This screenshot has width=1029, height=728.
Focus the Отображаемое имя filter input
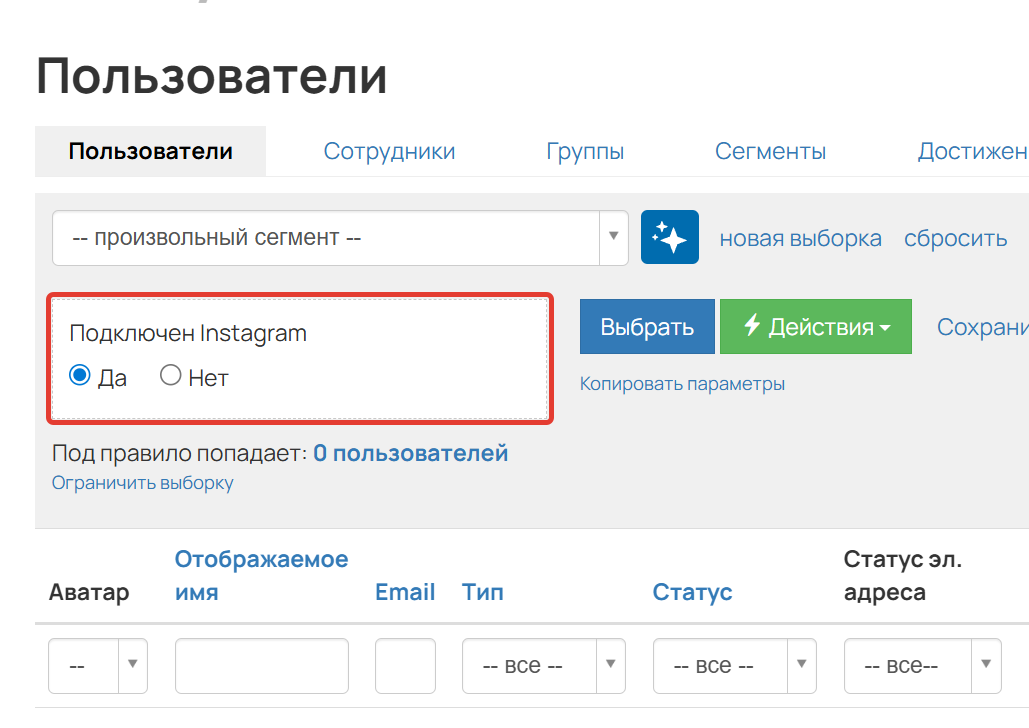[x=262, y=666]
